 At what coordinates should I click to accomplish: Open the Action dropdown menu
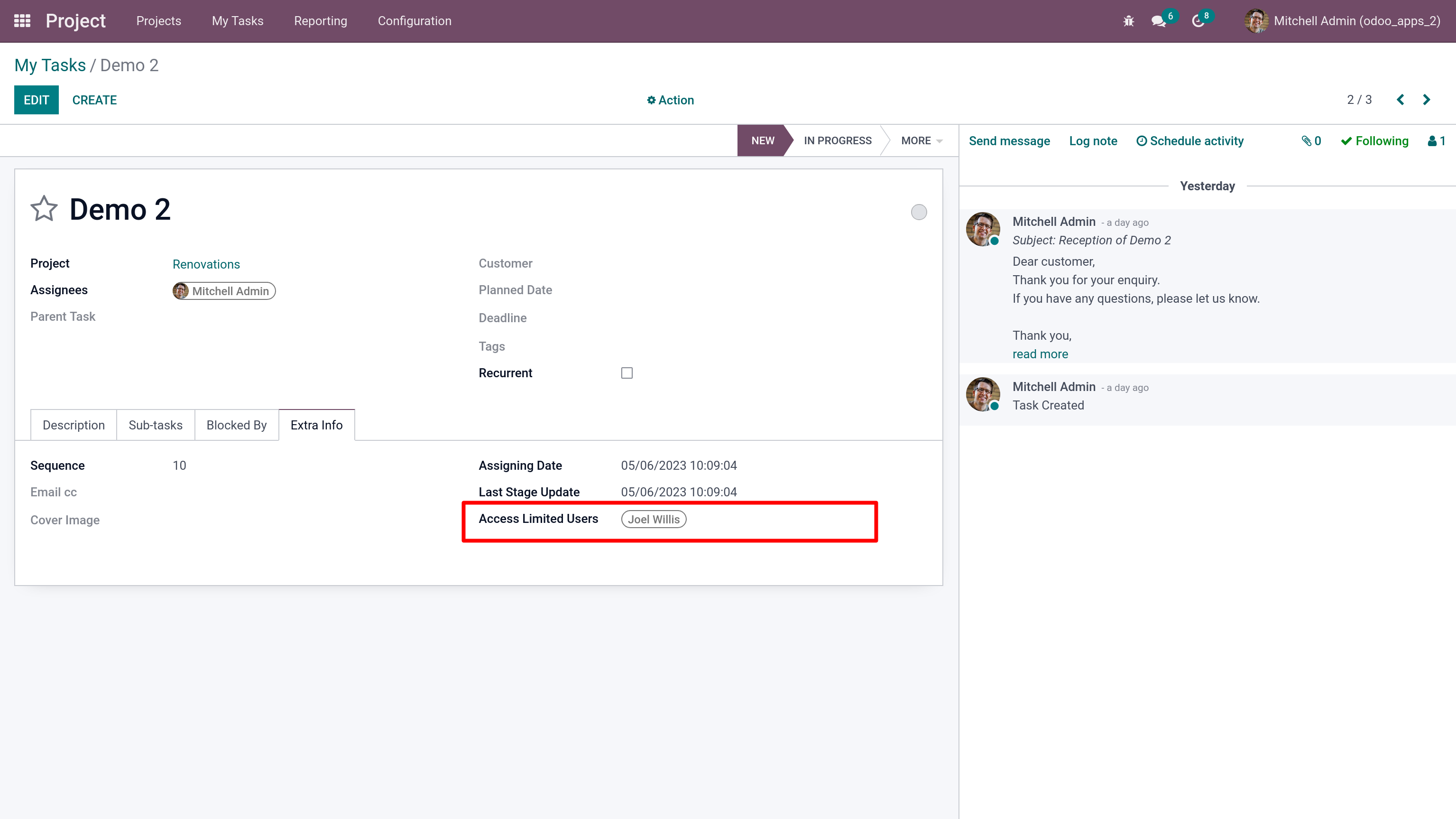pos(670,100)
